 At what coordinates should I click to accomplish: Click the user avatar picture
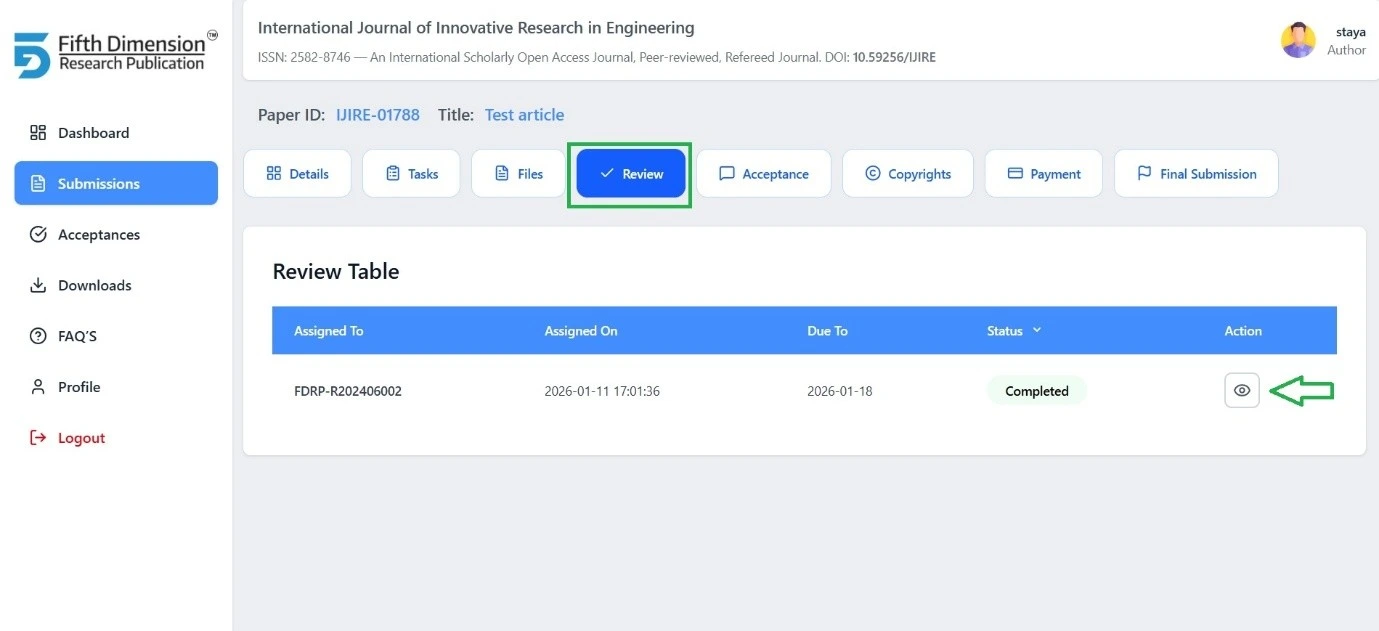pyautogui.click(x=1298, y=40)
